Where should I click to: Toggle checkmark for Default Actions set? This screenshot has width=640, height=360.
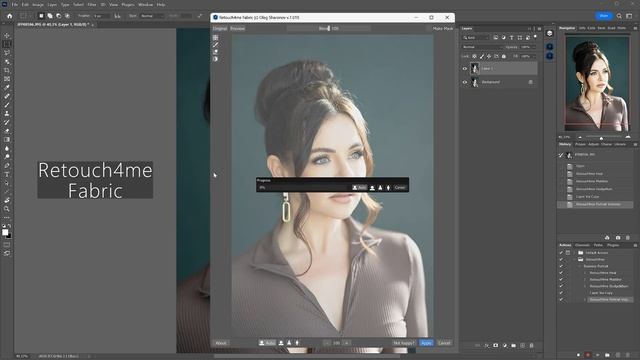pos(561,253)
